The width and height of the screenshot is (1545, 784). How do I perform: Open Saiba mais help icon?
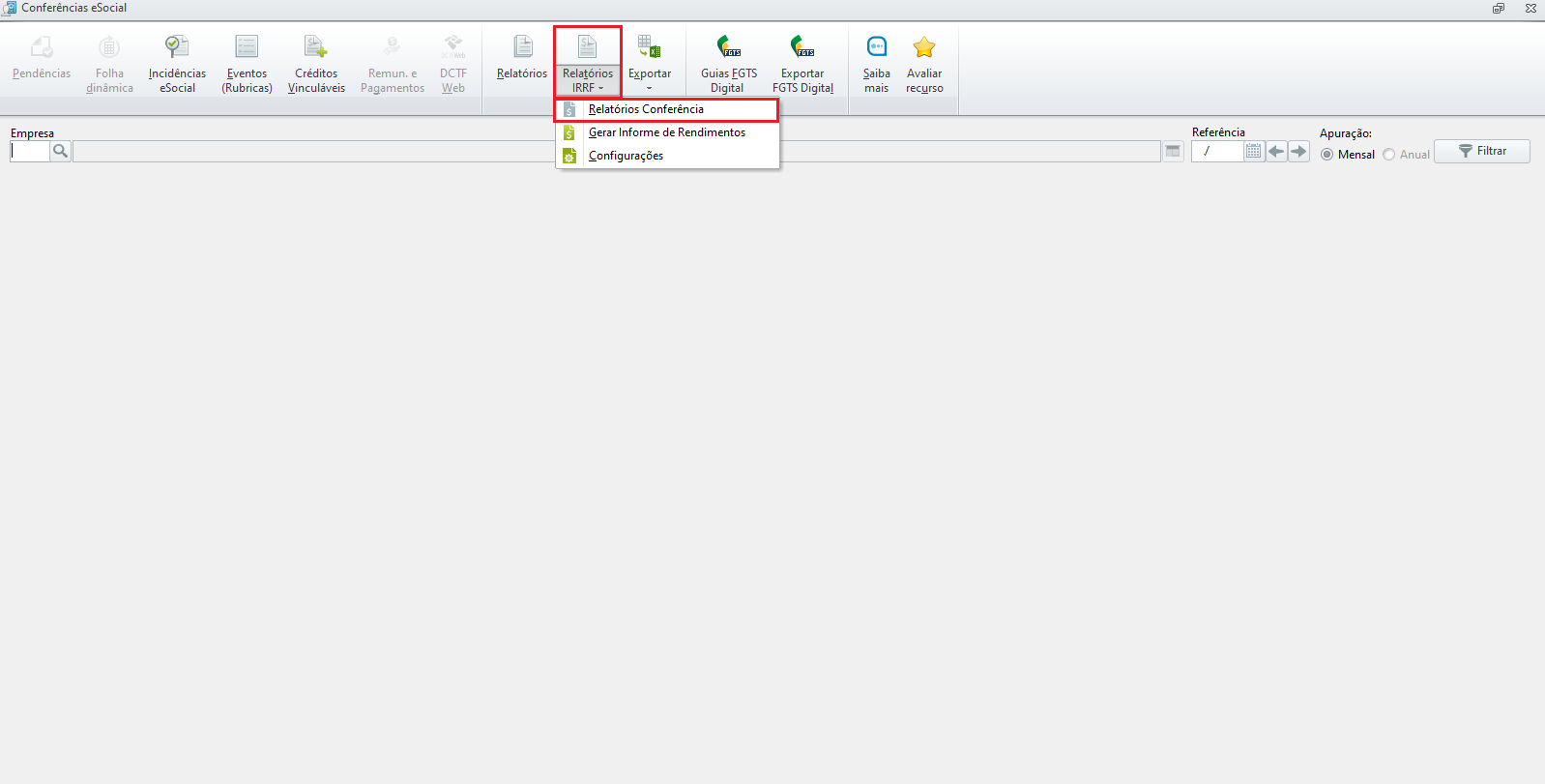pos(877,62)
